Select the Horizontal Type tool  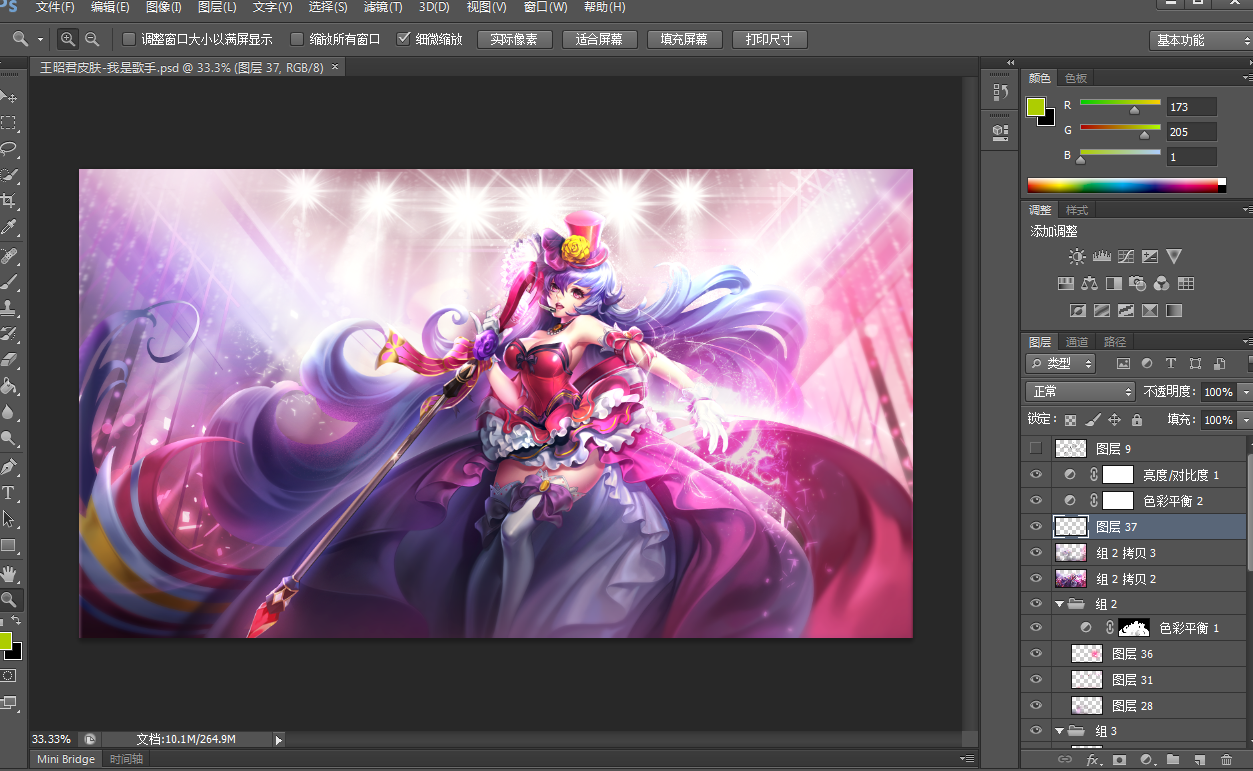pos(9,493)
